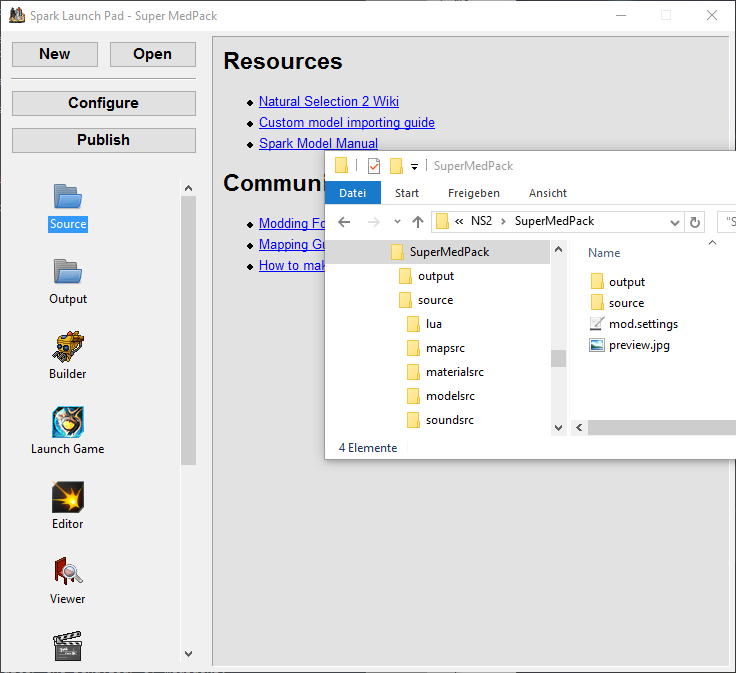Open the Mapping Guide link
This screenshot has width=736, height=673.
click(x=291, y=244)
